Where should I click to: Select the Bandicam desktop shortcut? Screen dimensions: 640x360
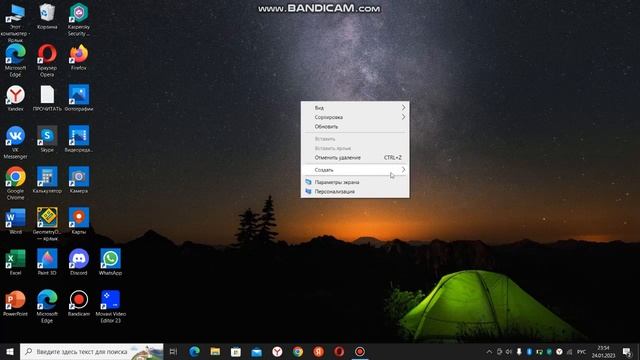(x=79, y=303)
